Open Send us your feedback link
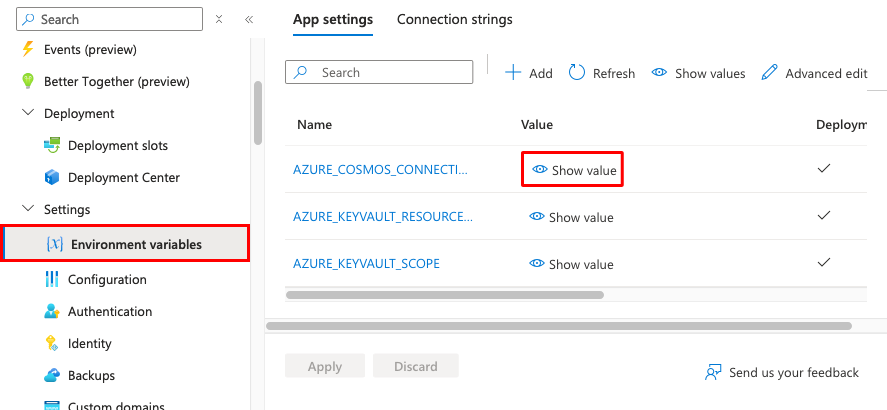This screenshot has width=887, height=410. (x=782, y=372)
